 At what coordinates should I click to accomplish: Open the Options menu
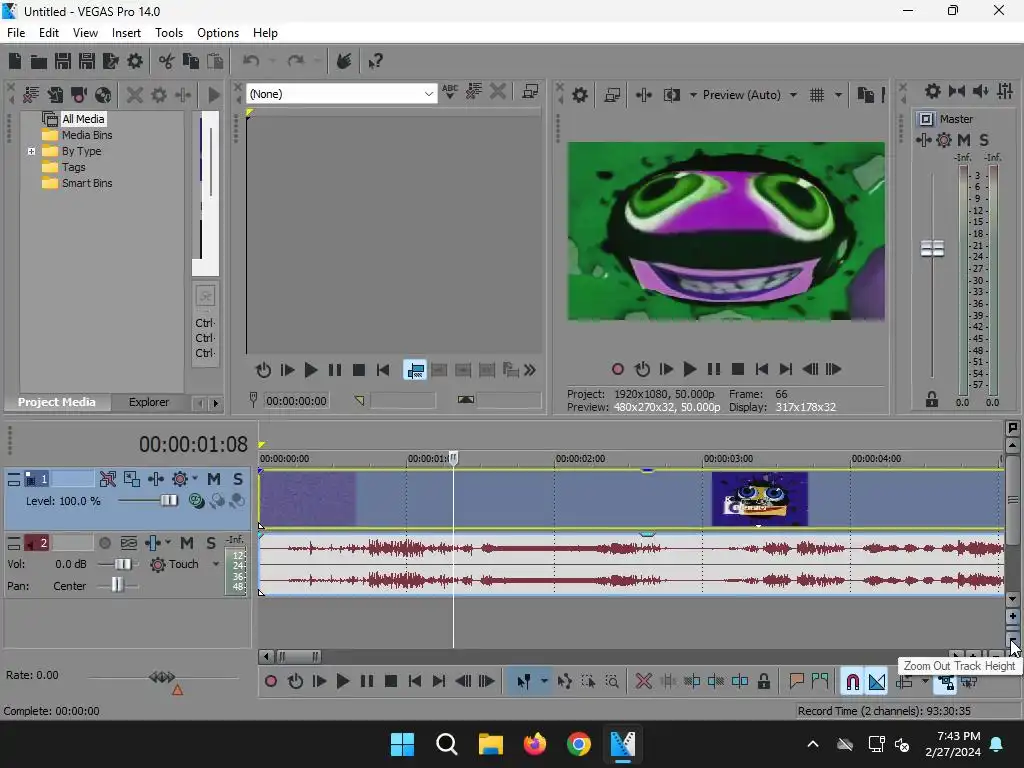[x=217, y=33]
